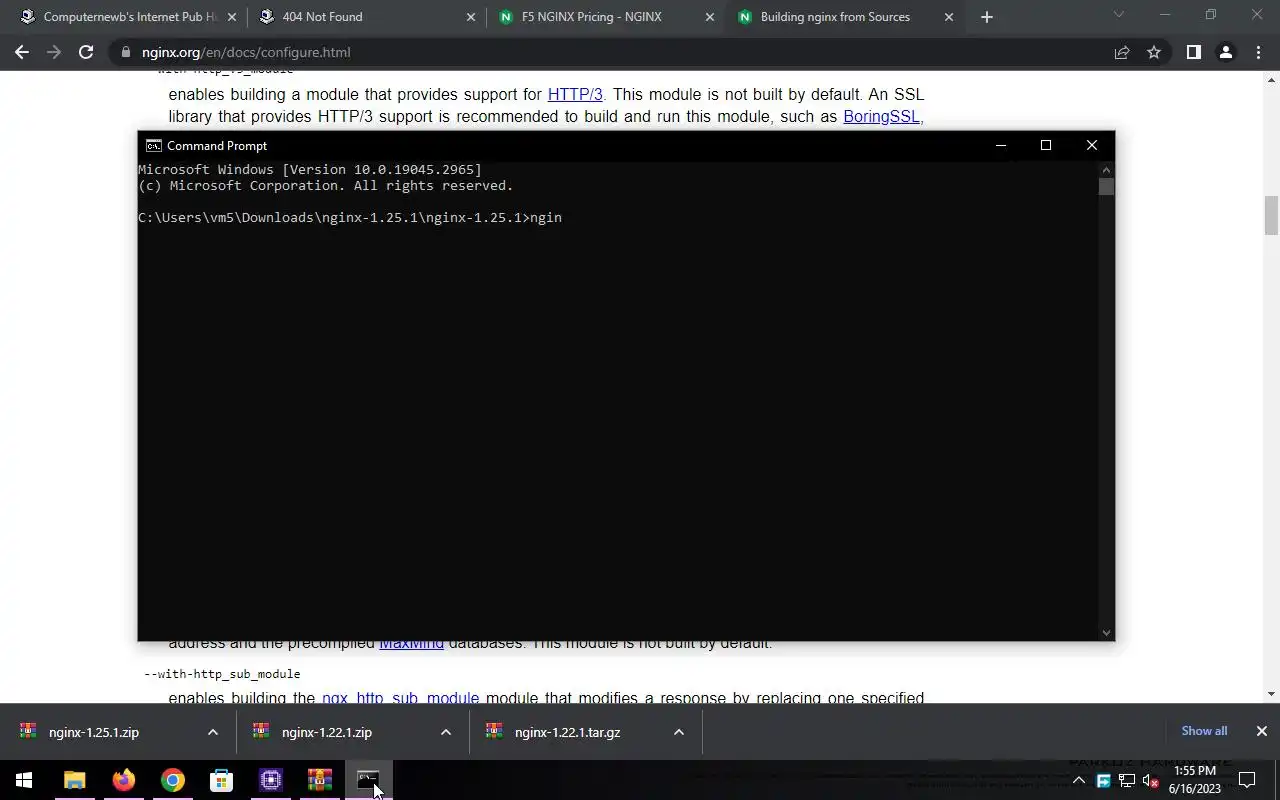Click the Command Prompt title bar icon
Screen dimensions: 1280x800
pos(153,145)
